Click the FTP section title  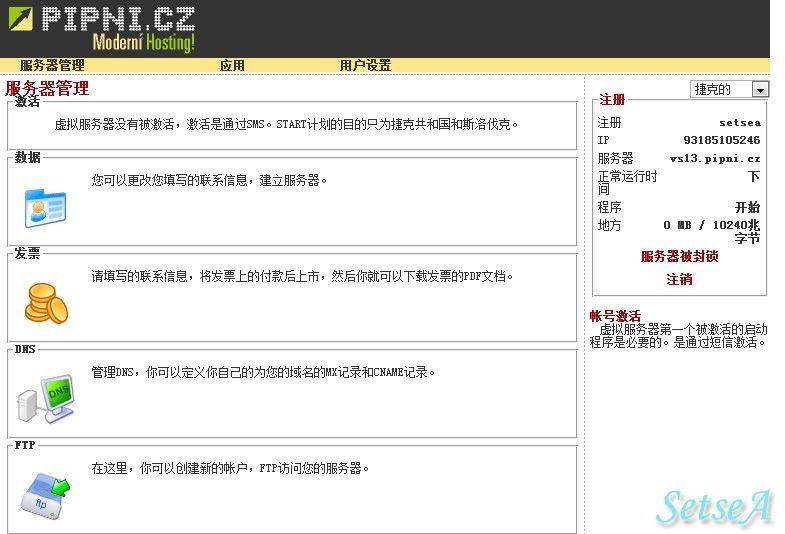pos(25,445)
